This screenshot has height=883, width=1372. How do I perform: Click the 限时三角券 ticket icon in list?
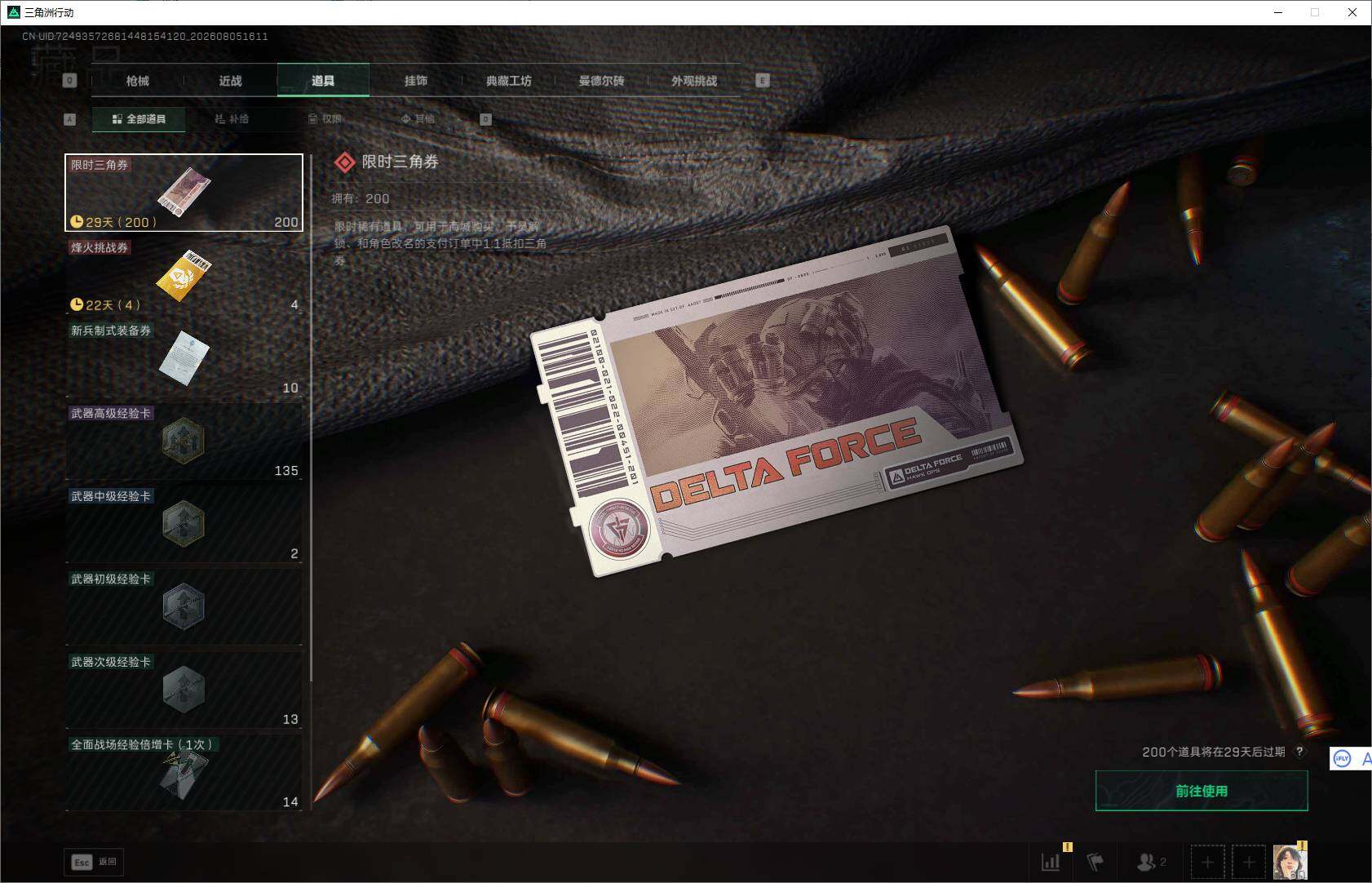(x=184, y=193)
